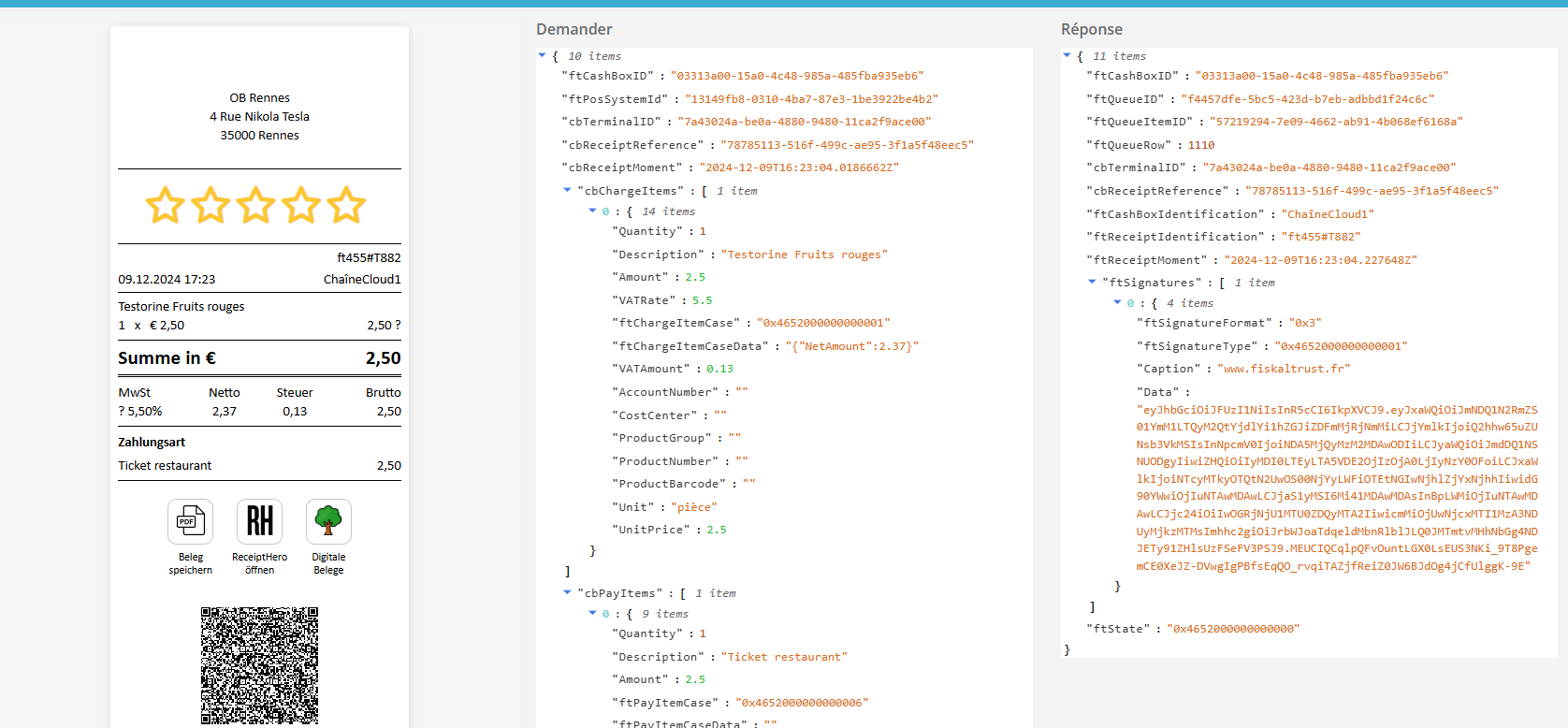Screen dimensions: 1568x728
Task: Select the fifth rating star
Action: click(347, 205)
